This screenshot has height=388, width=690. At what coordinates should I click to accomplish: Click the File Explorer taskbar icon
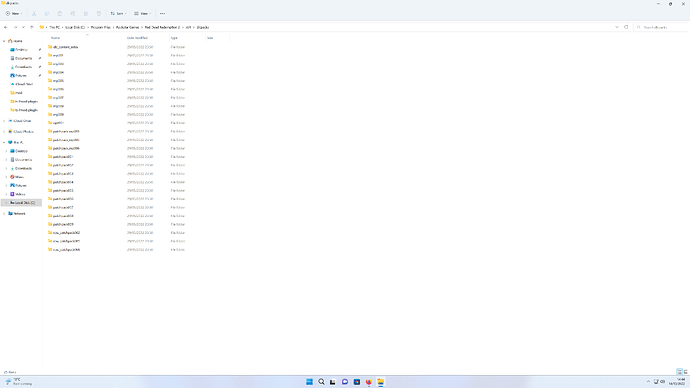coord(380,382)
